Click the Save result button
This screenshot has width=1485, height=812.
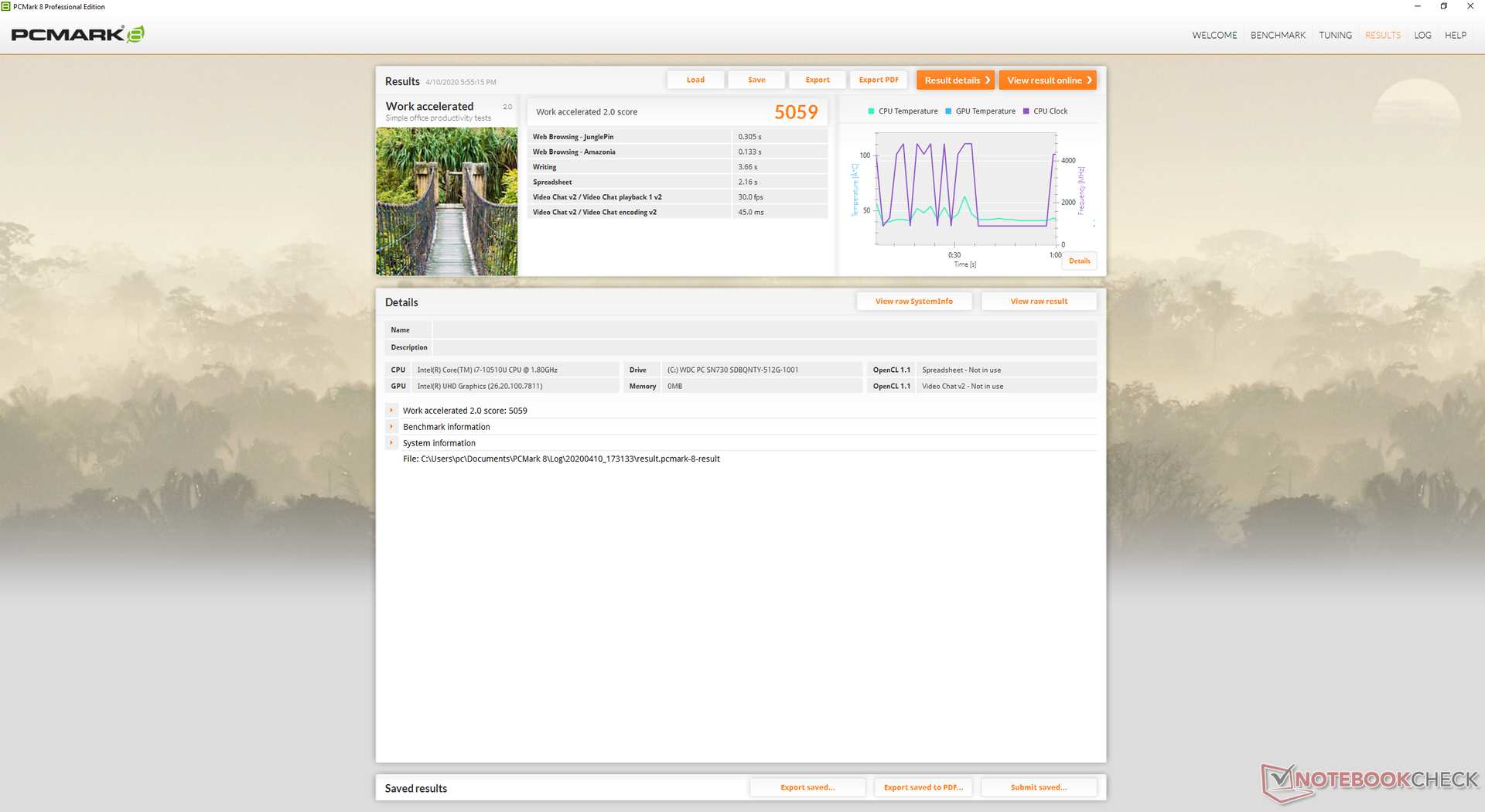(756, 80)
